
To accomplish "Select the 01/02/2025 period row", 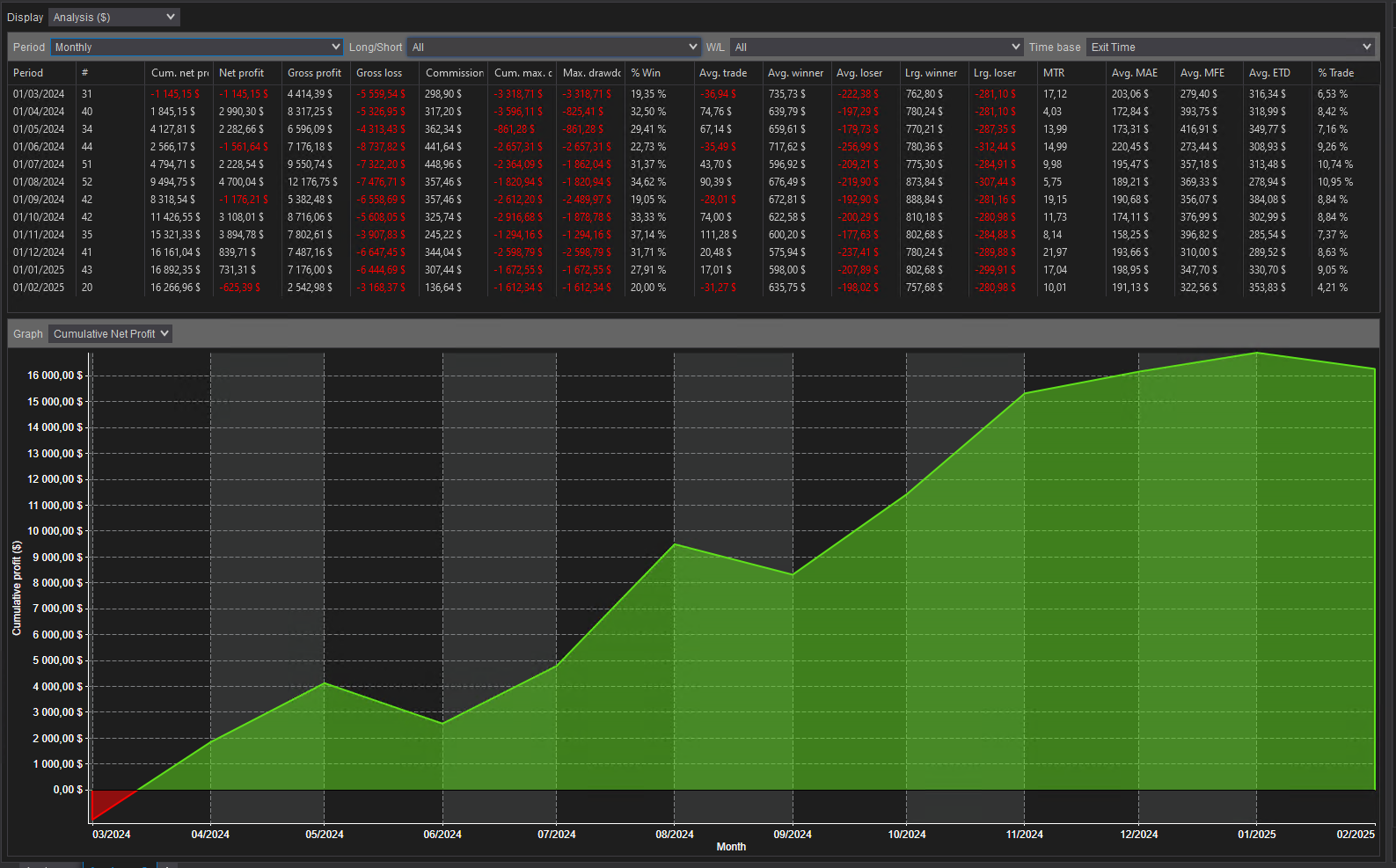I will [693, 288].
